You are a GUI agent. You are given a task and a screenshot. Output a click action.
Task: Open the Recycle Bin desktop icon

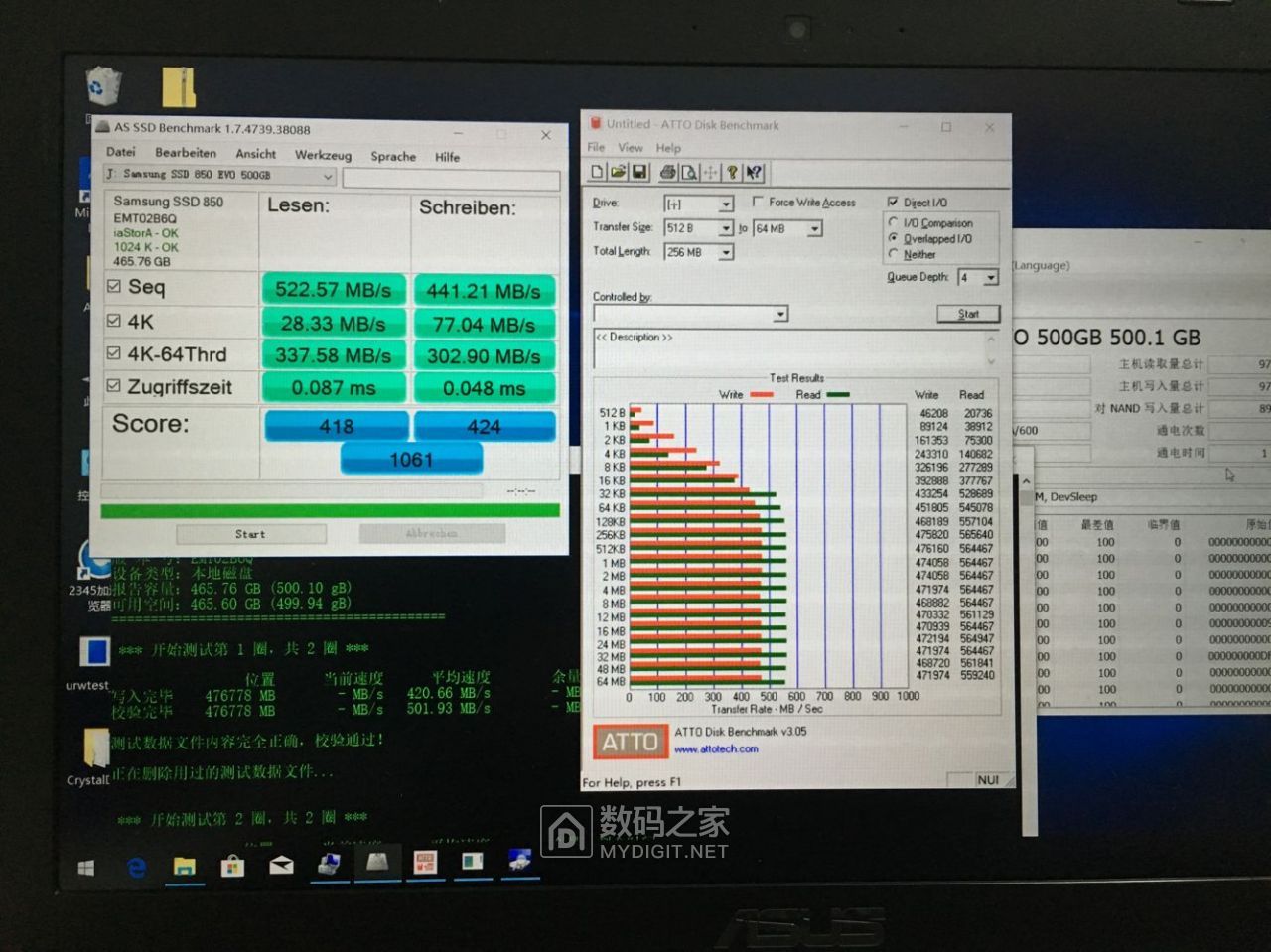point(103,85)
